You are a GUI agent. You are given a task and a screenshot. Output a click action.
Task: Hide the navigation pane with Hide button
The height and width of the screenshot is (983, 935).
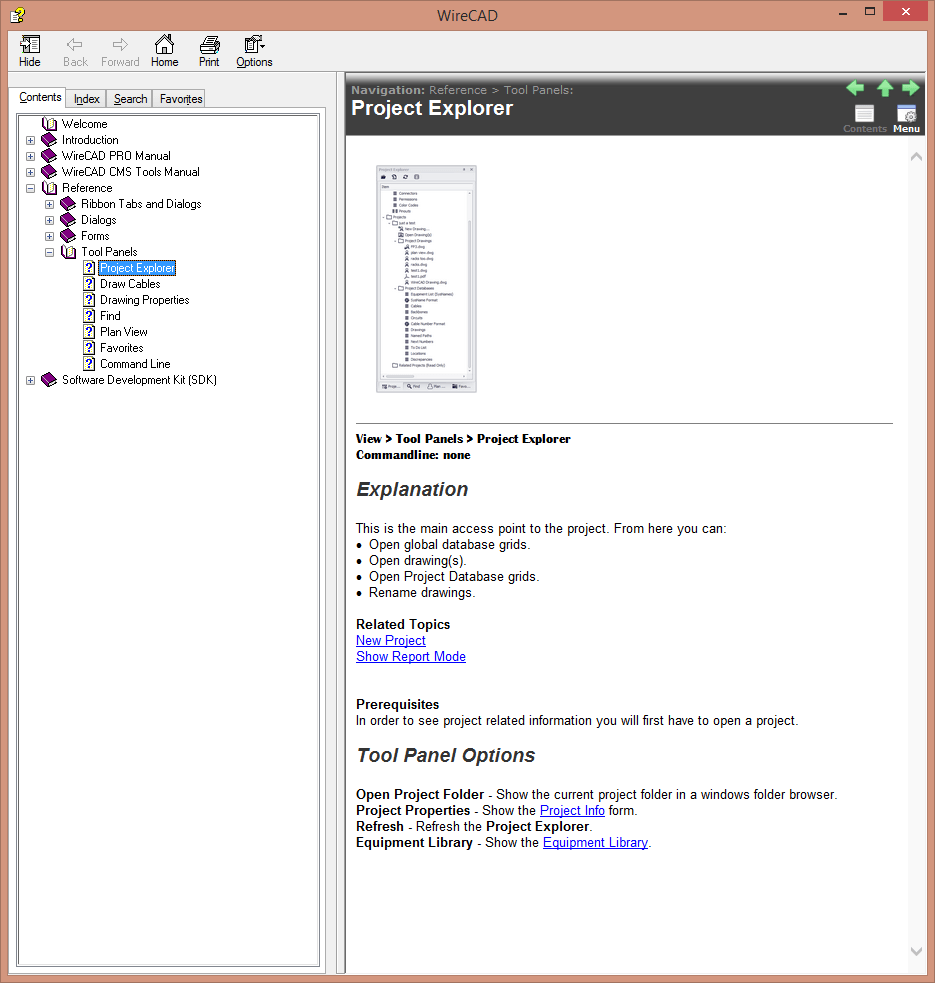29,51
